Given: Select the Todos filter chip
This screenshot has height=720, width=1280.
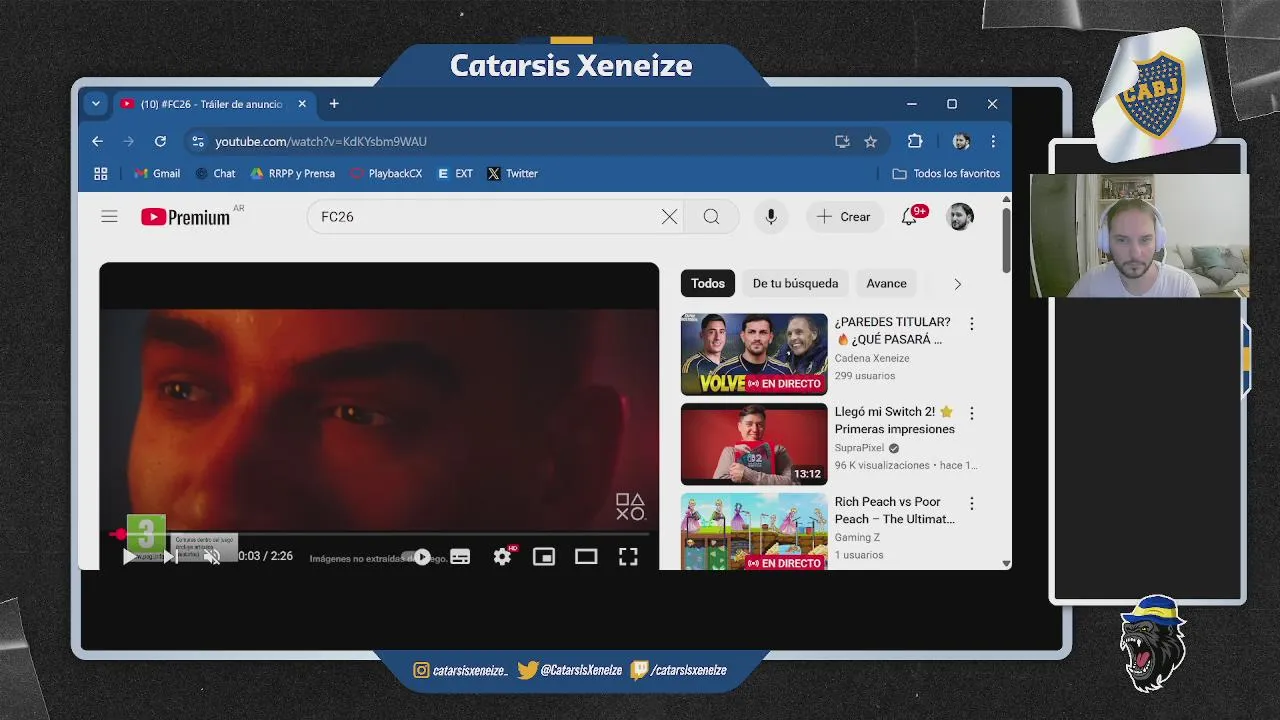Looking at the screenshot, I should [708, 284].
